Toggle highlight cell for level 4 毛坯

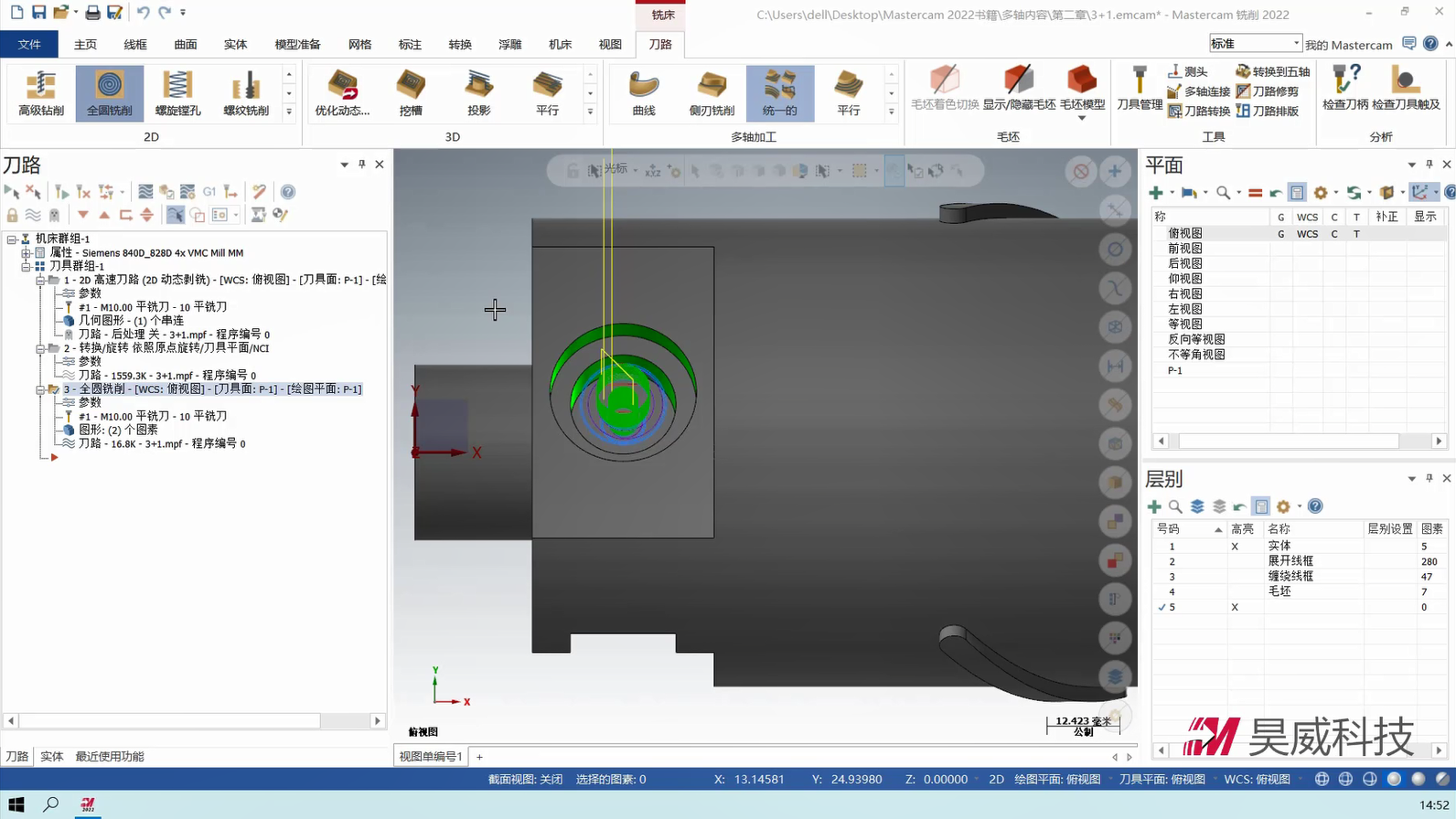click(x=1244, y=591)
